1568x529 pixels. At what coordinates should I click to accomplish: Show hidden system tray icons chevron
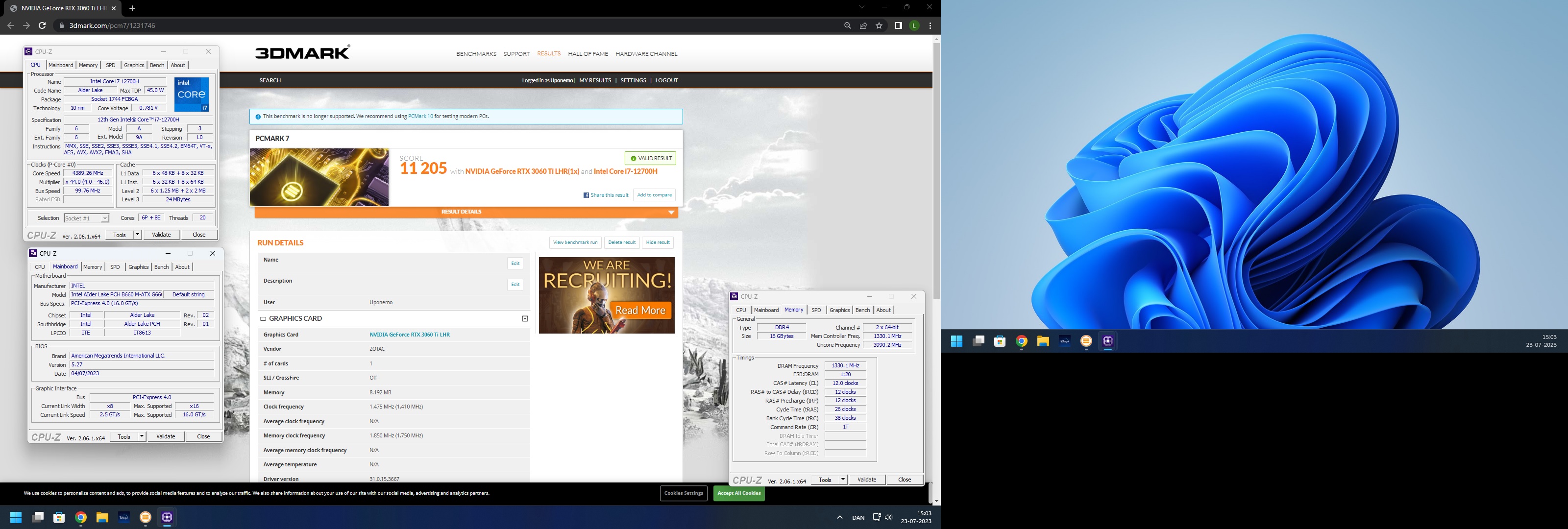[x=839, y=517]
